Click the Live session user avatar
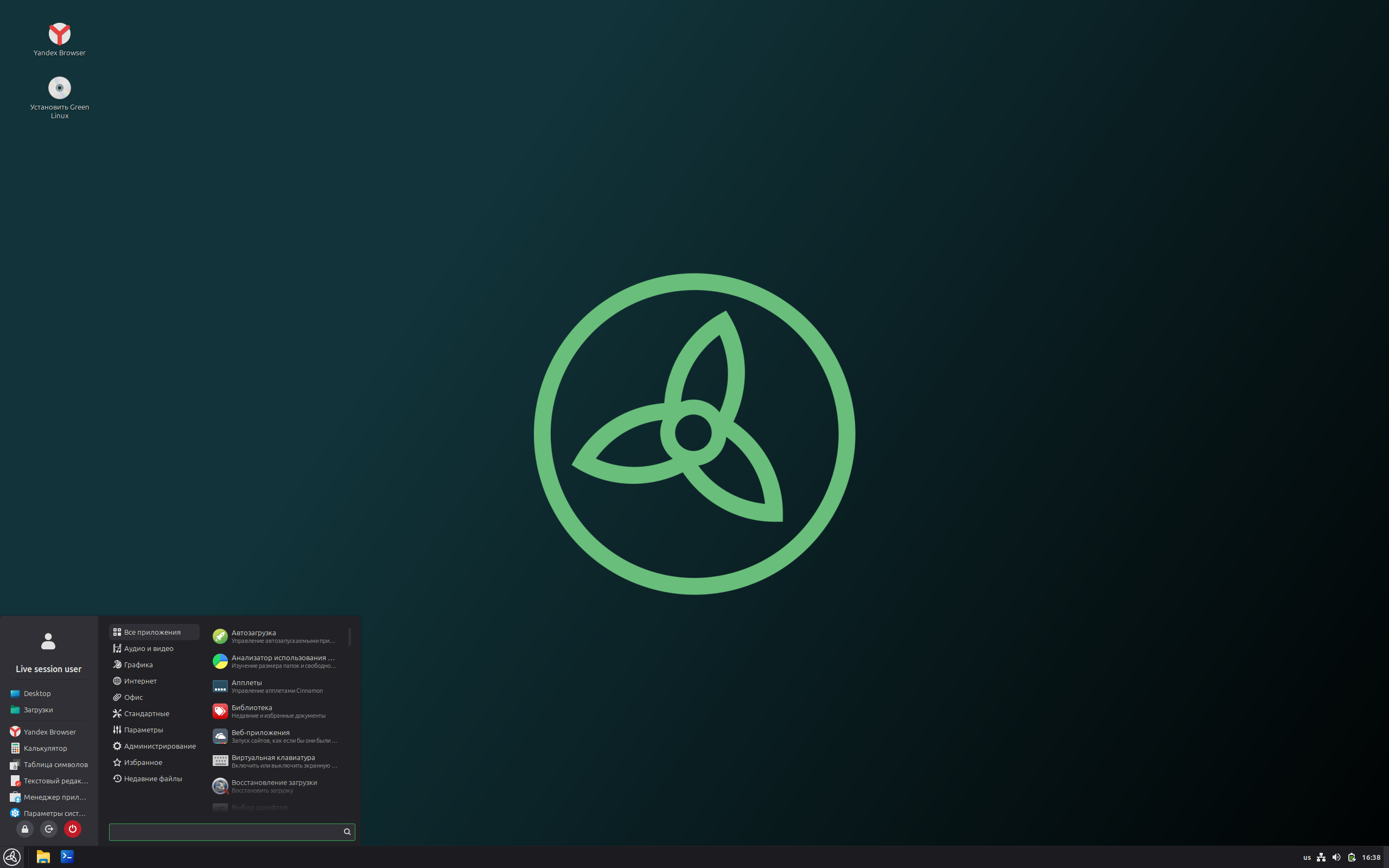The image size is (1389, 868). tap(48, 641)
